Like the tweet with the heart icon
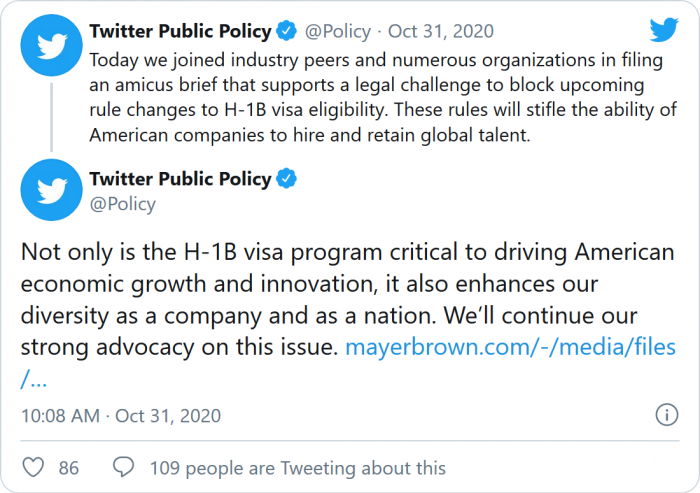Screen dimensions: 700x493 (x=34, y=468)
